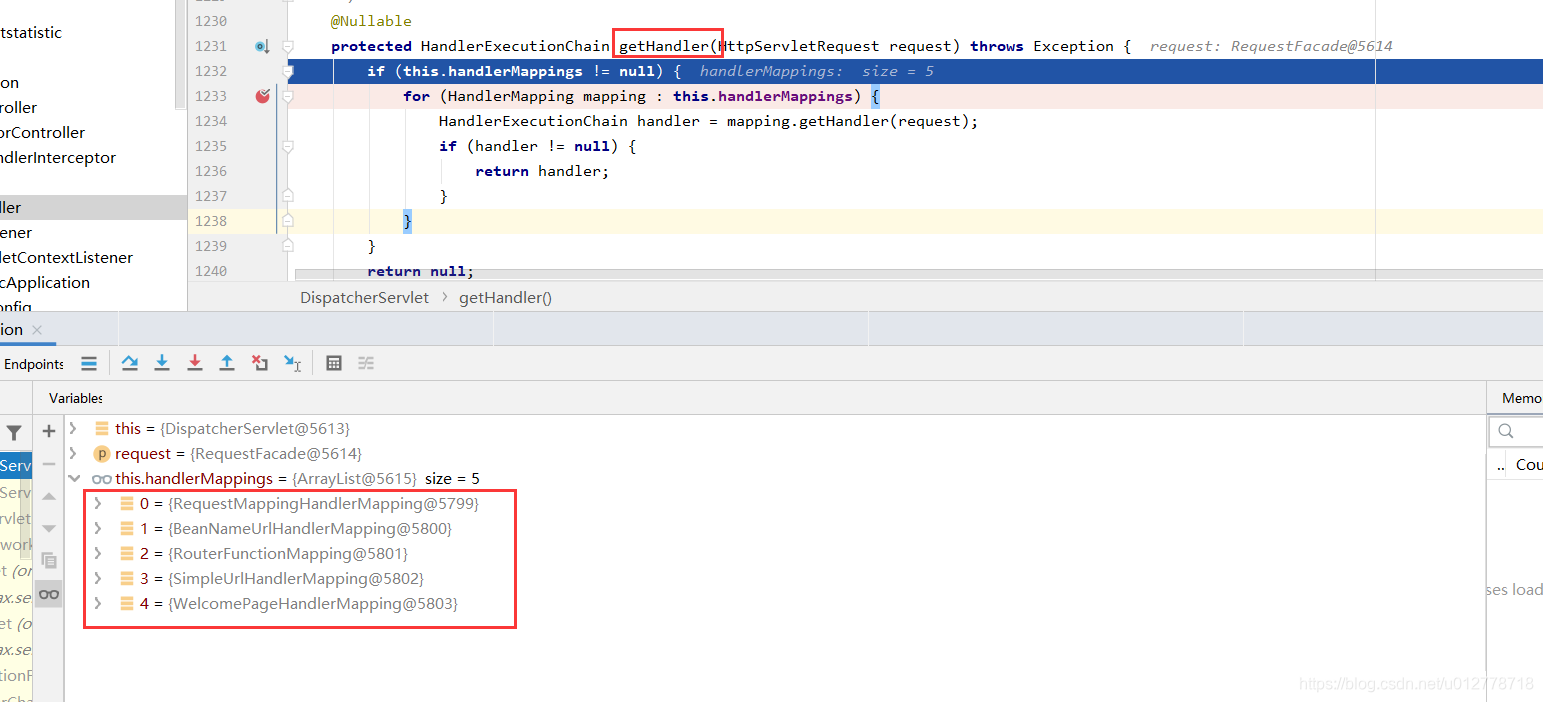Expand element 0 RequestMappingHandlerMapping
Screen dimensions: 1543x702
coord(98,504)
